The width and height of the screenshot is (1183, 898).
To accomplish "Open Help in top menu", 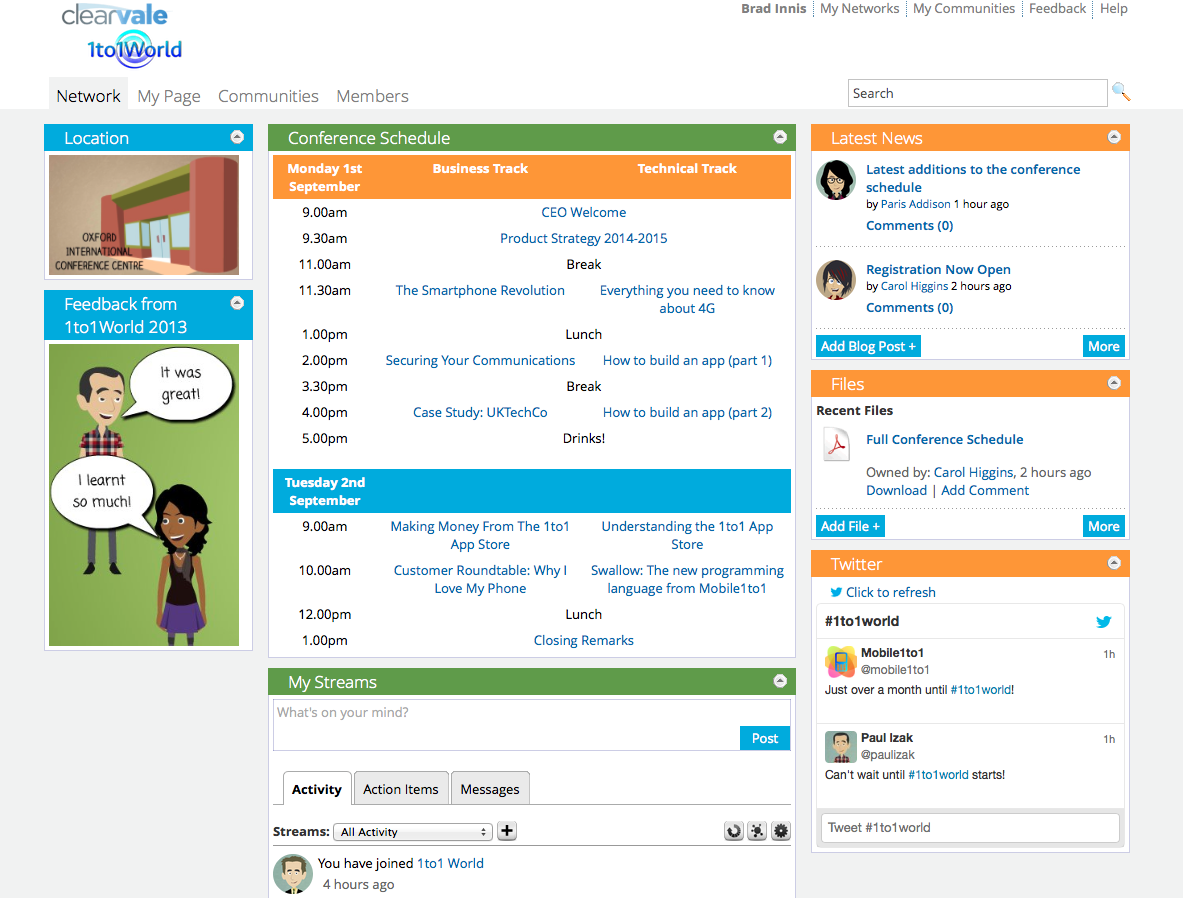I will click(x=1114, y=8).
